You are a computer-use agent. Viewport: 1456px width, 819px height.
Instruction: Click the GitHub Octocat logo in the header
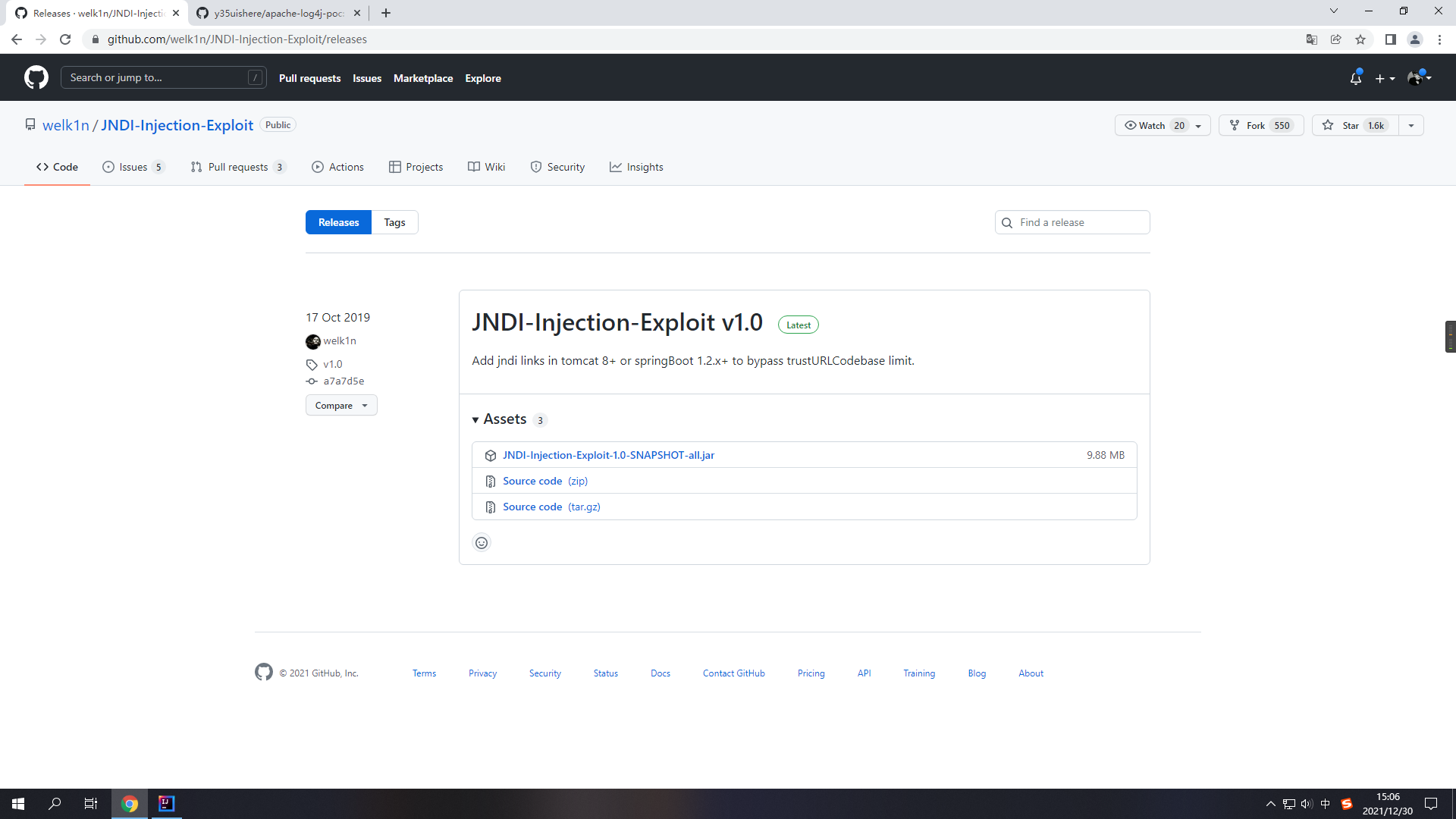coord(36,77)
